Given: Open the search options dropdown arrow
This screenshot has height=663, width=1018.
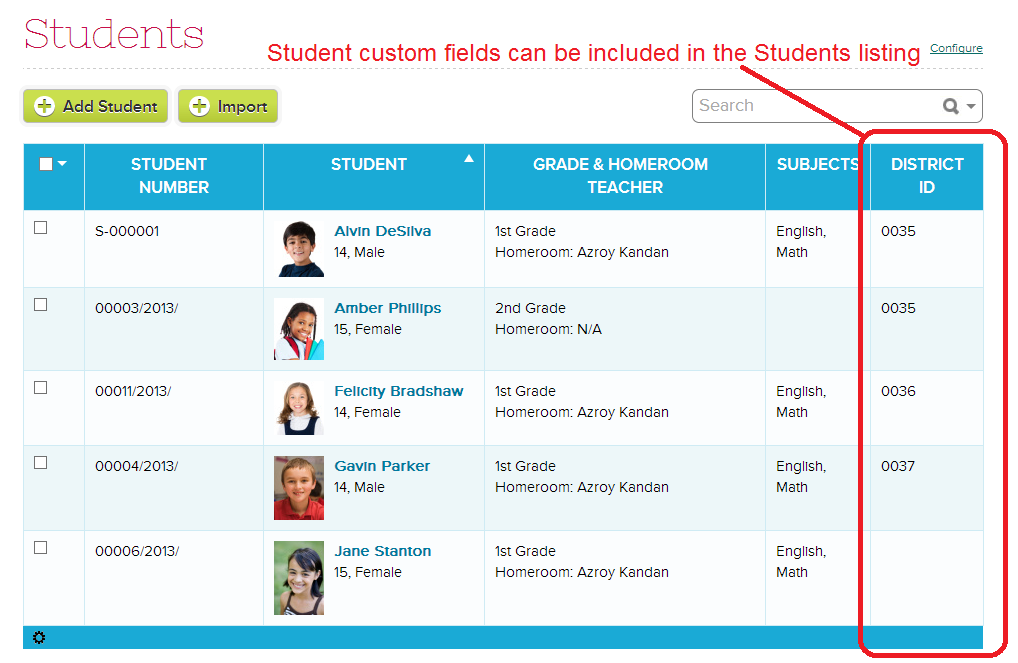Looking at the screenshot, I should [971, 107].
